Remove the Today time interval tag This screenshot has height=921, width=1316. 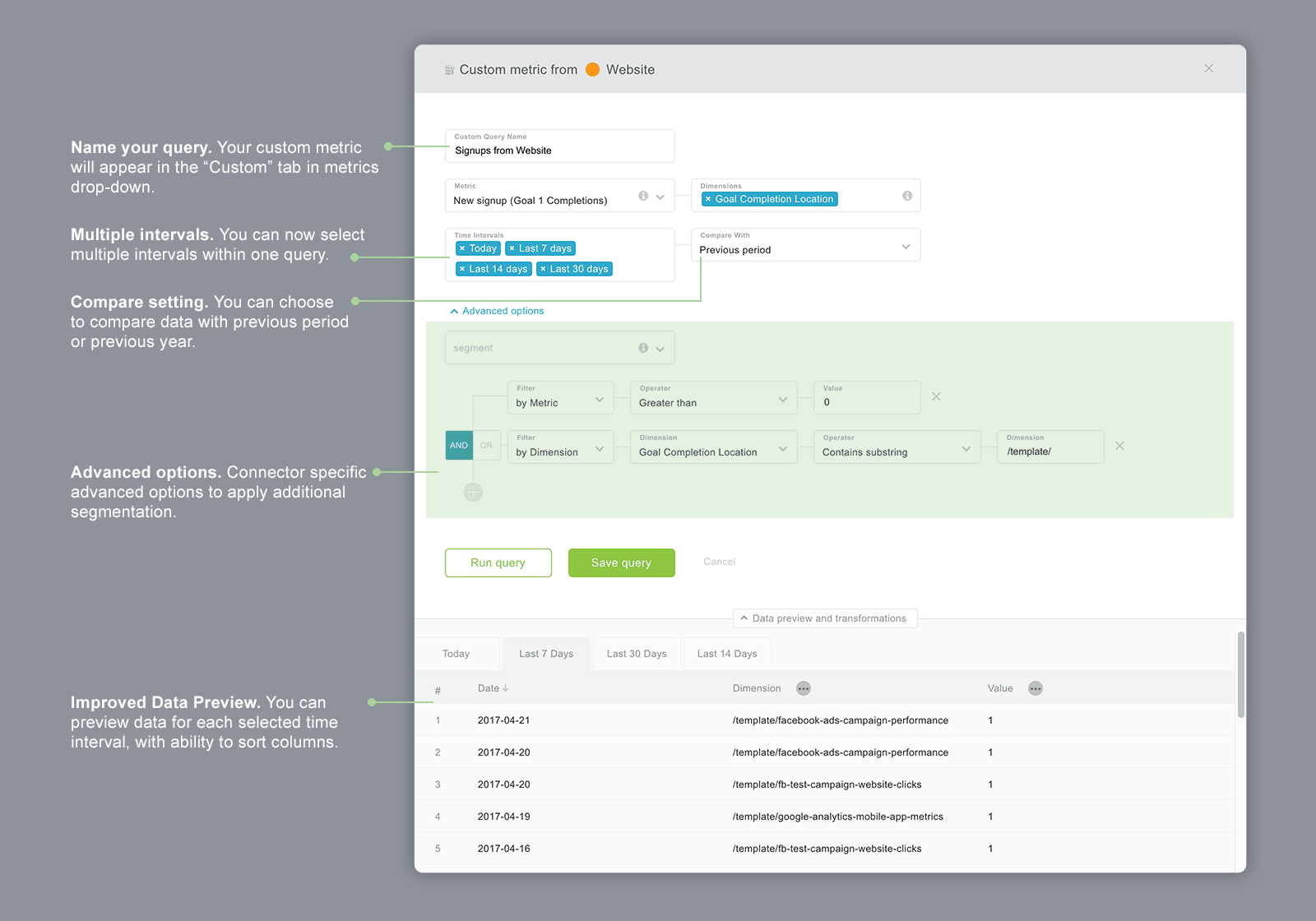pyautogui.click(x=462, y=248)
